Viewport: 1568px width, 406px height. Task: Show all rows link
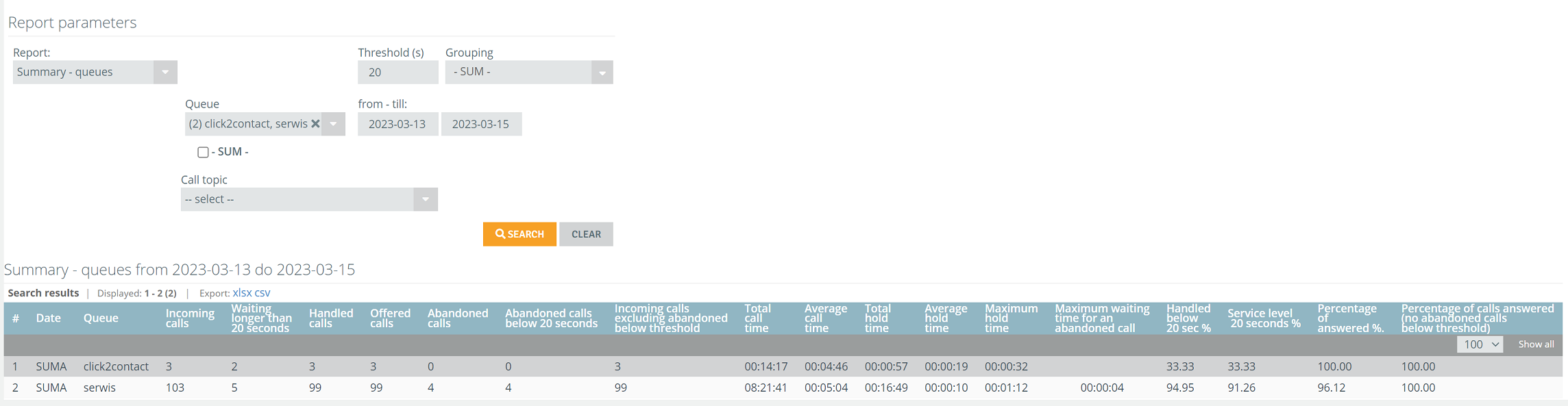point(1536,344)
